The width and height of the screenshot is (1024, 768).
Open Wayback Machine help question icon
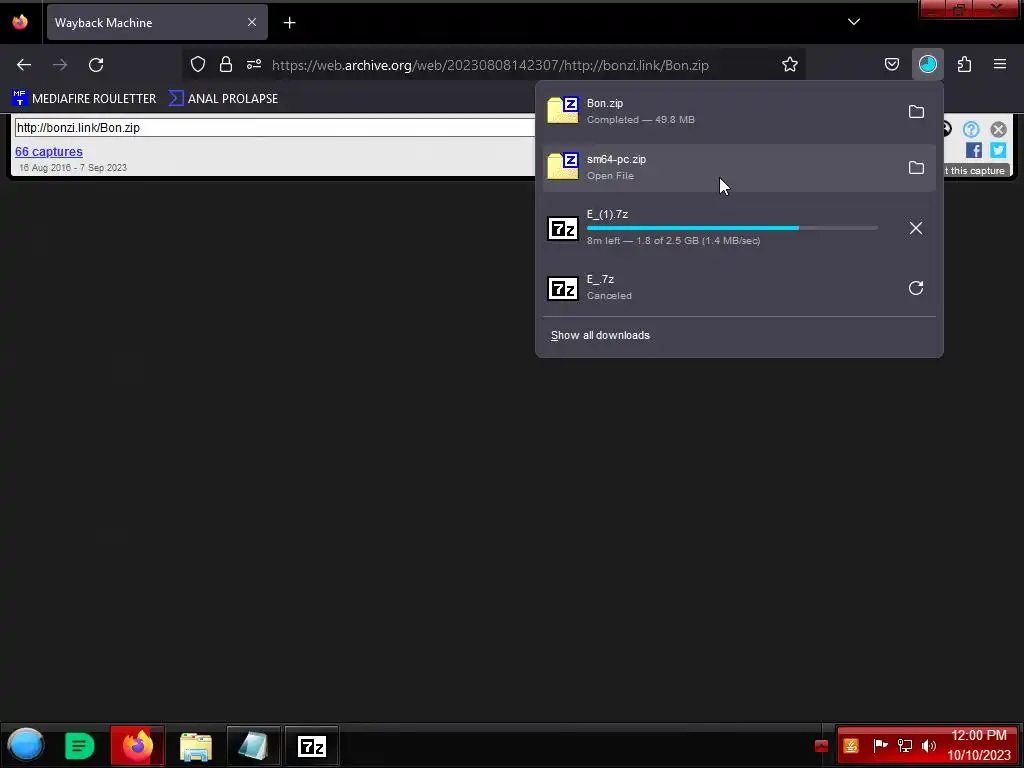pyautogui.click(x=971, y=129)
